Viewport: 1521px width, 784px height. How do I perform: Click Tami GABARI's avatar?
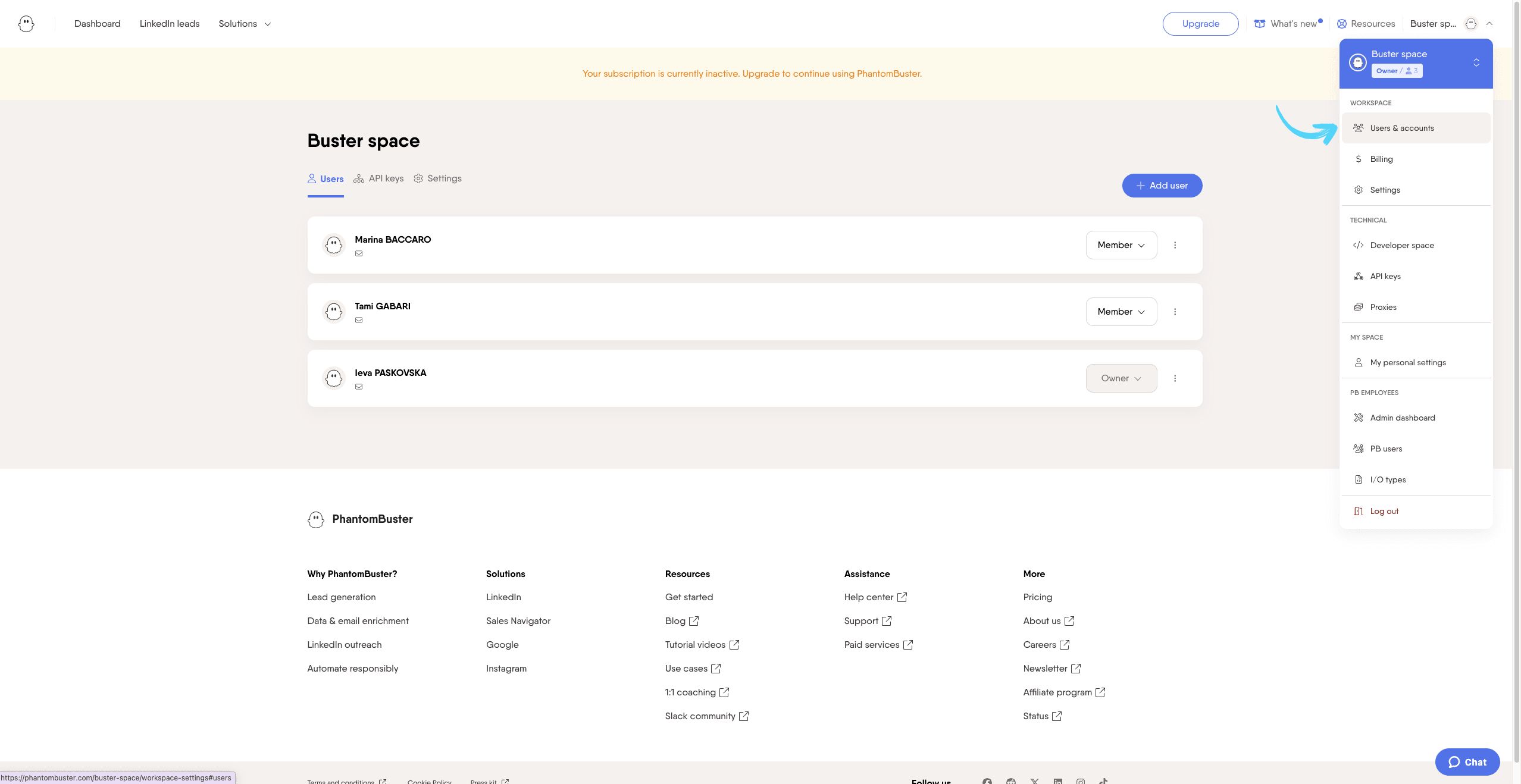tap(334, 312)
